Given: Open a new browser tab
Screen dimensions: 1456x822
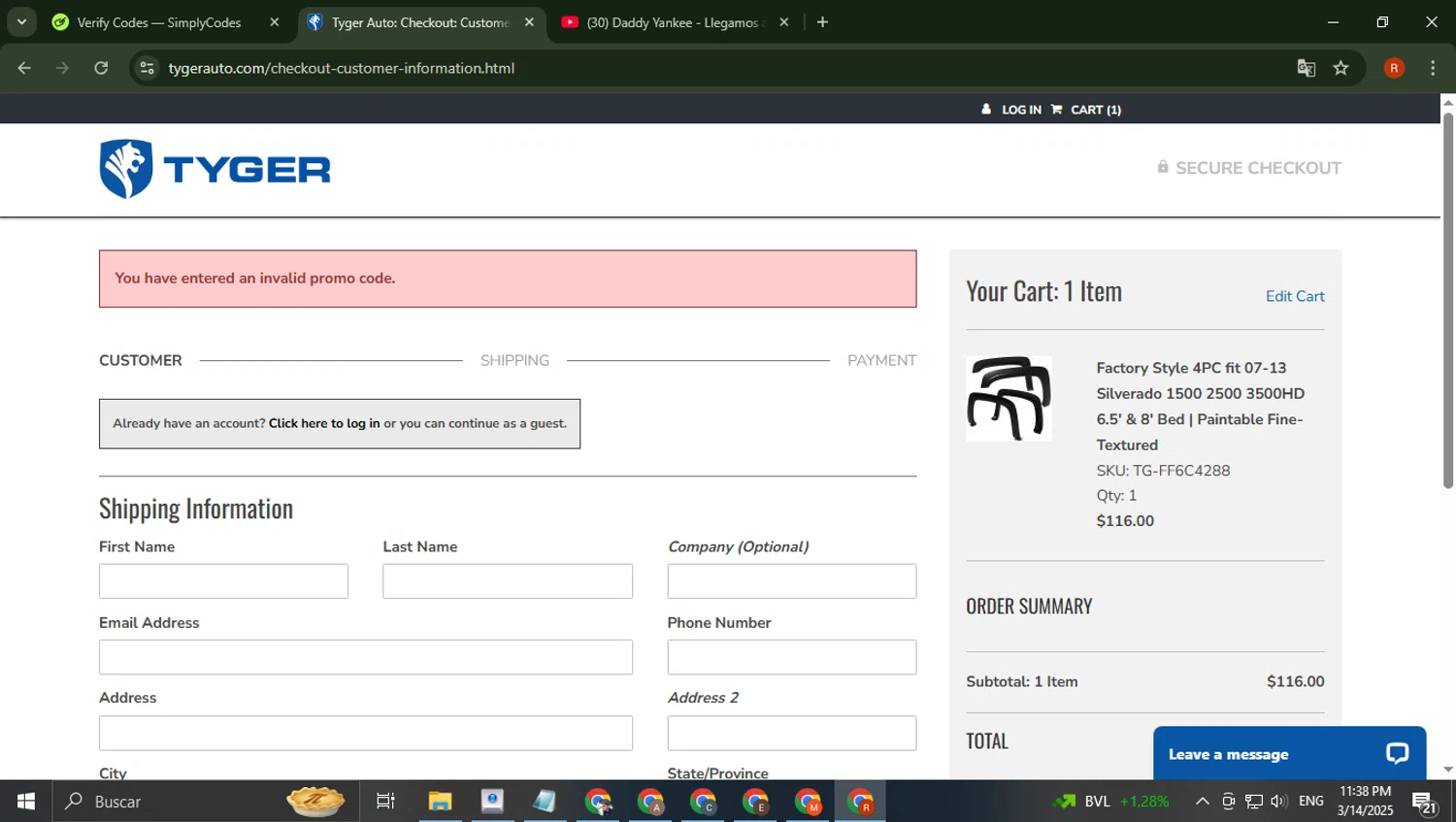Looking at the screenshot, I should pyautogui.click(x=822, y=22).
